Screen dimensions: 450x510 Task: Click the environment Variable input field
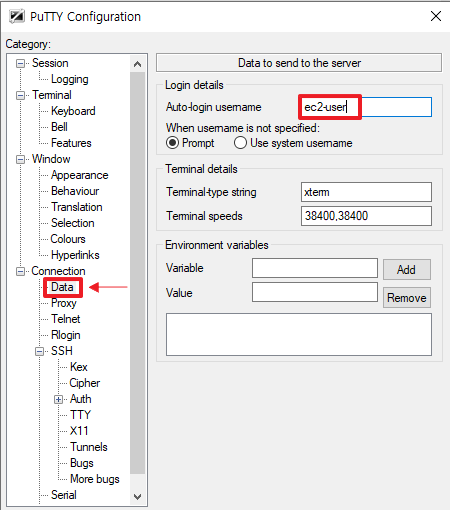coord(315,268)
